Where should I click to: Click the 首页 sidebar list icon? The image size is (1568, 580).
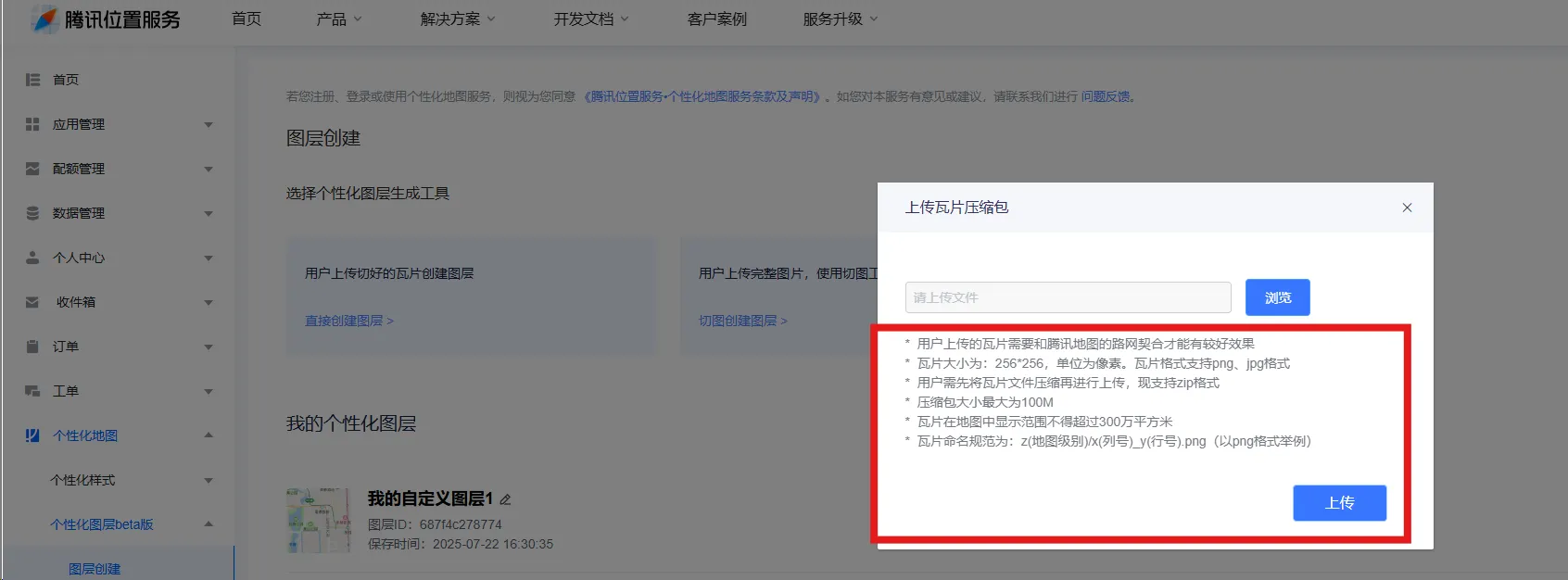(x=32, y=80)
